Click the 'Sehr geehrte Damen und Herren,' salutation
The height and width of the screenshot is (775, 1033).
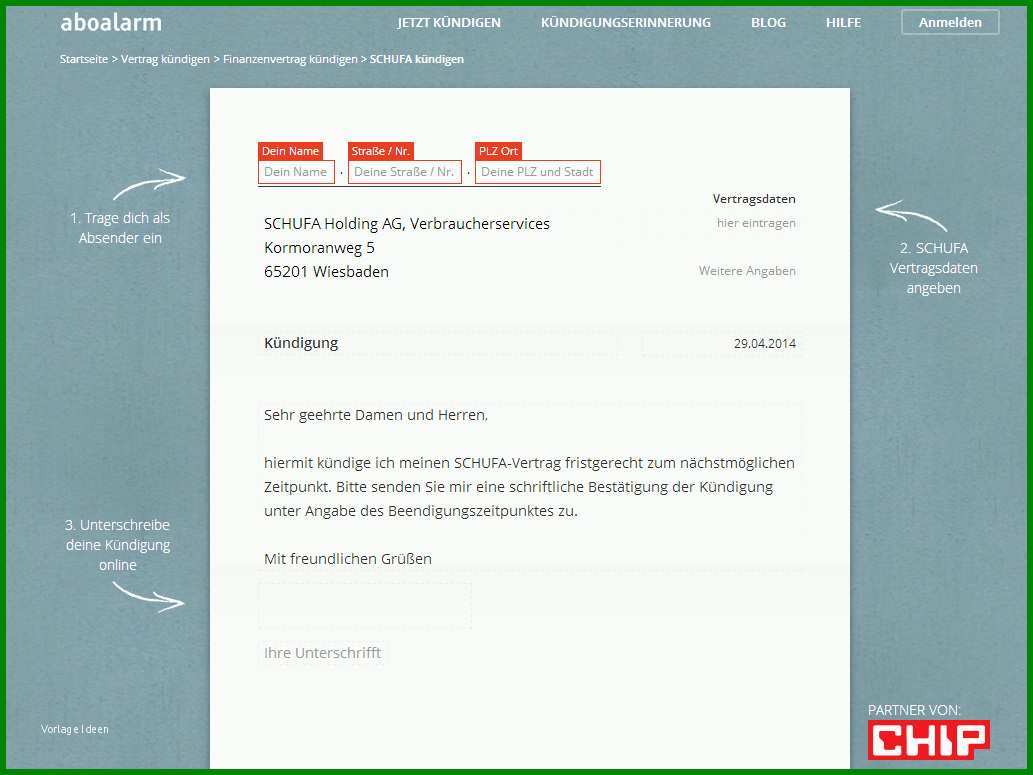[376, 415]
